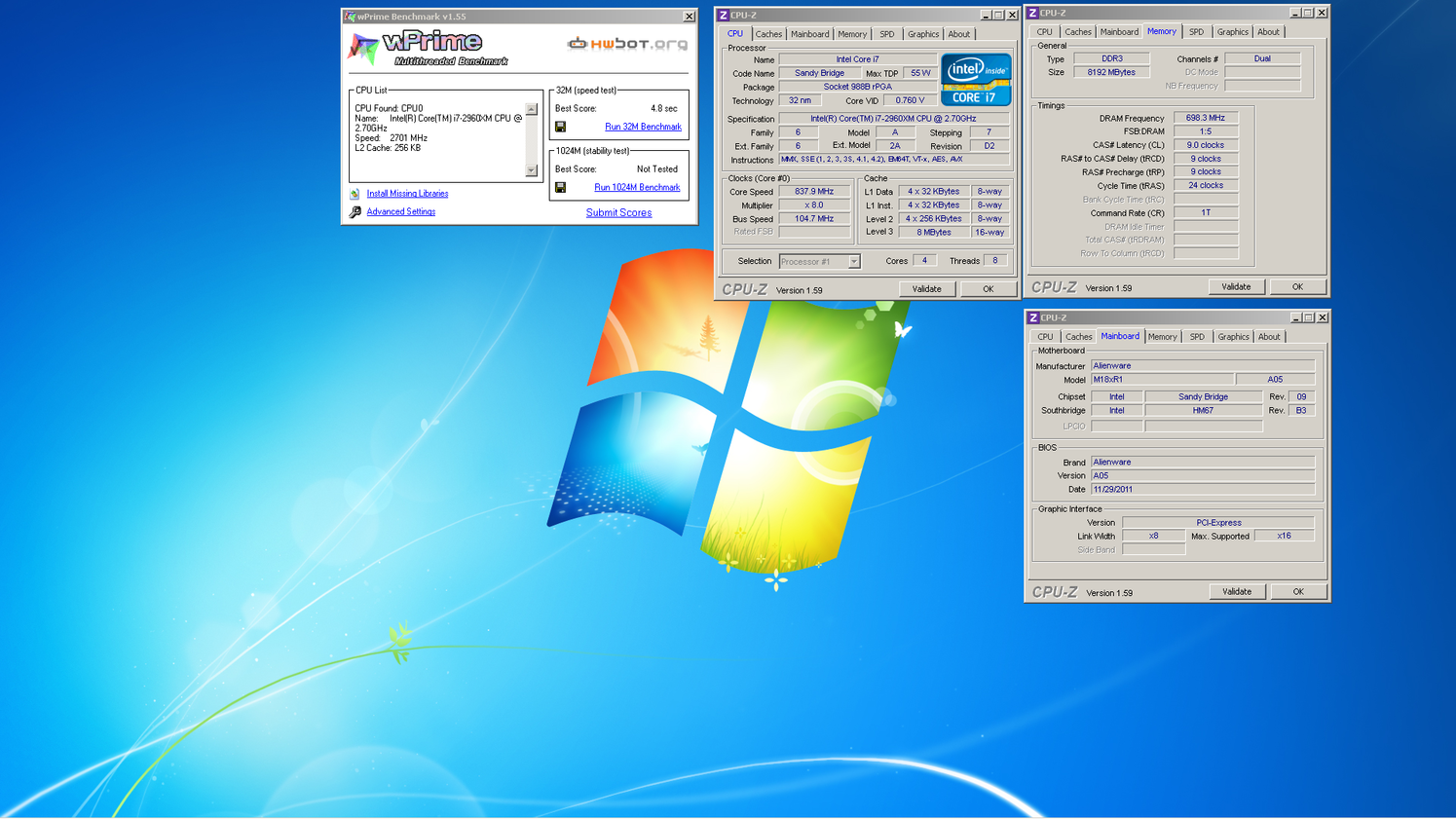Select Mainboard tab in the Memory window
This screenshot has height=819, width=1456.
pos(1119,32)
